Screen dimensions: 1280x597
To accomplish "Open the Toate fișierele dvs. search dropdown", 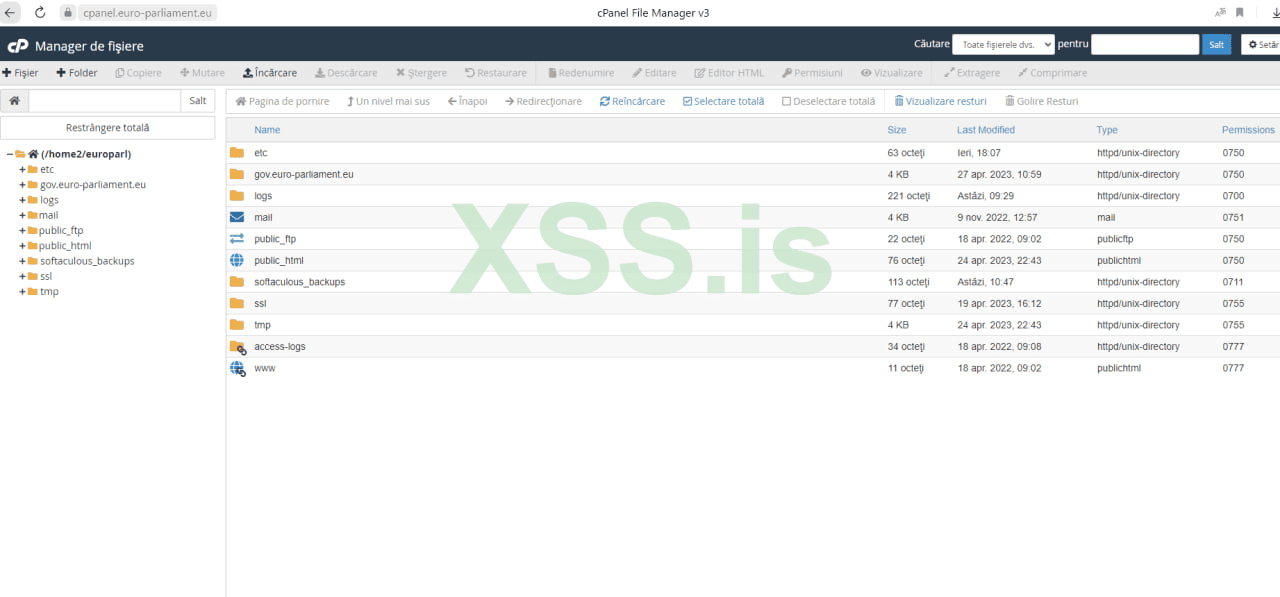I will (x=1003, y=45).
